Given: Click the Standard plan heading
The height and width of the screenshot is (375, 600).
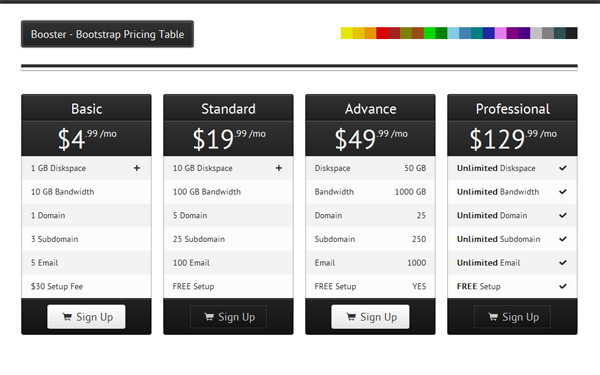Looking at the screenshot, I should (x=228, y=109).
